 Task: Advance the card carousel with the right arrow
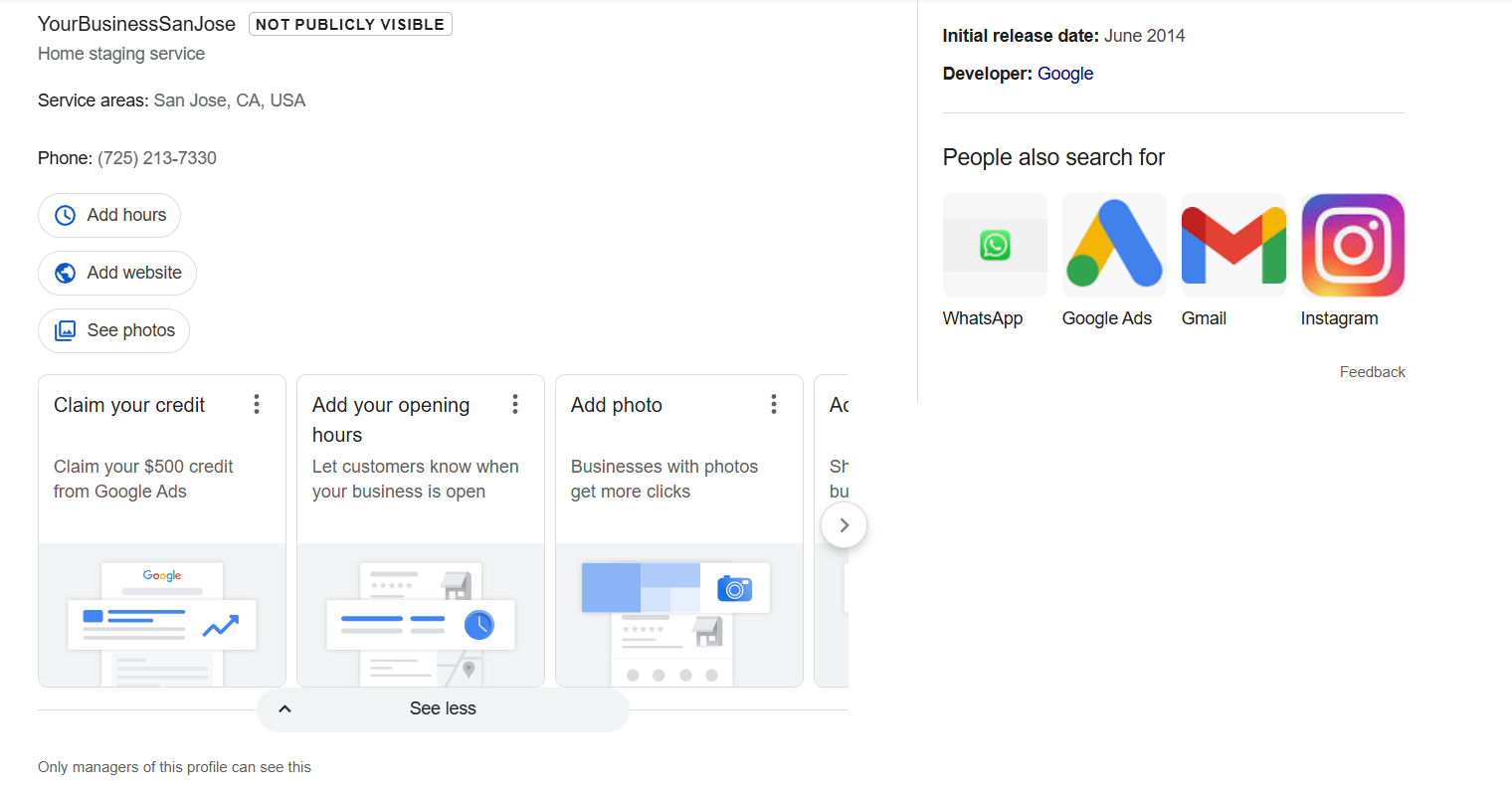(844, 524)
